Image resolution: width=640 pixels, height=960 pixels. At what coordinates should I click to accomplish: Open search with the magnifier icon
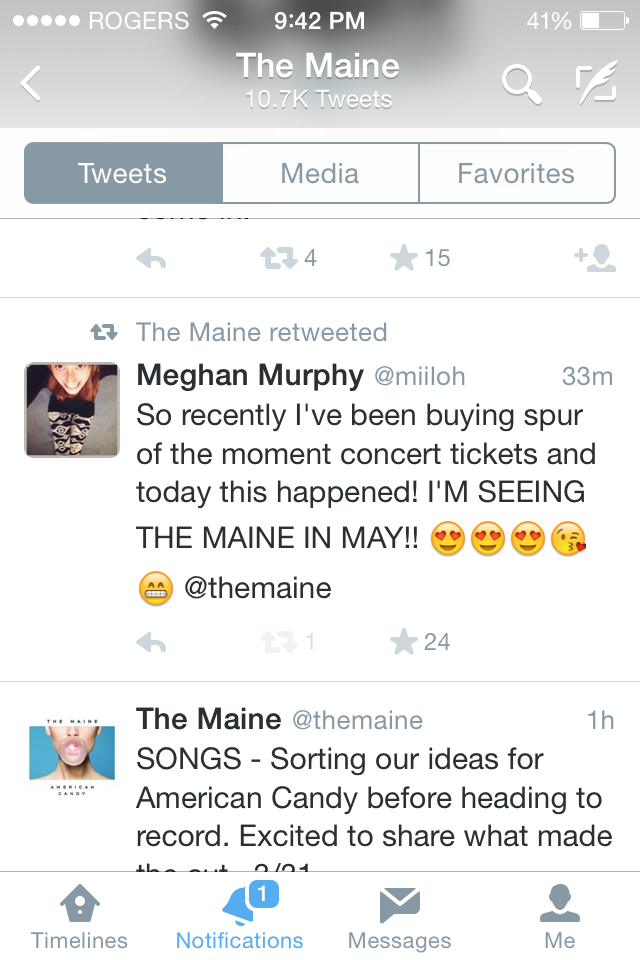[520, 84]
